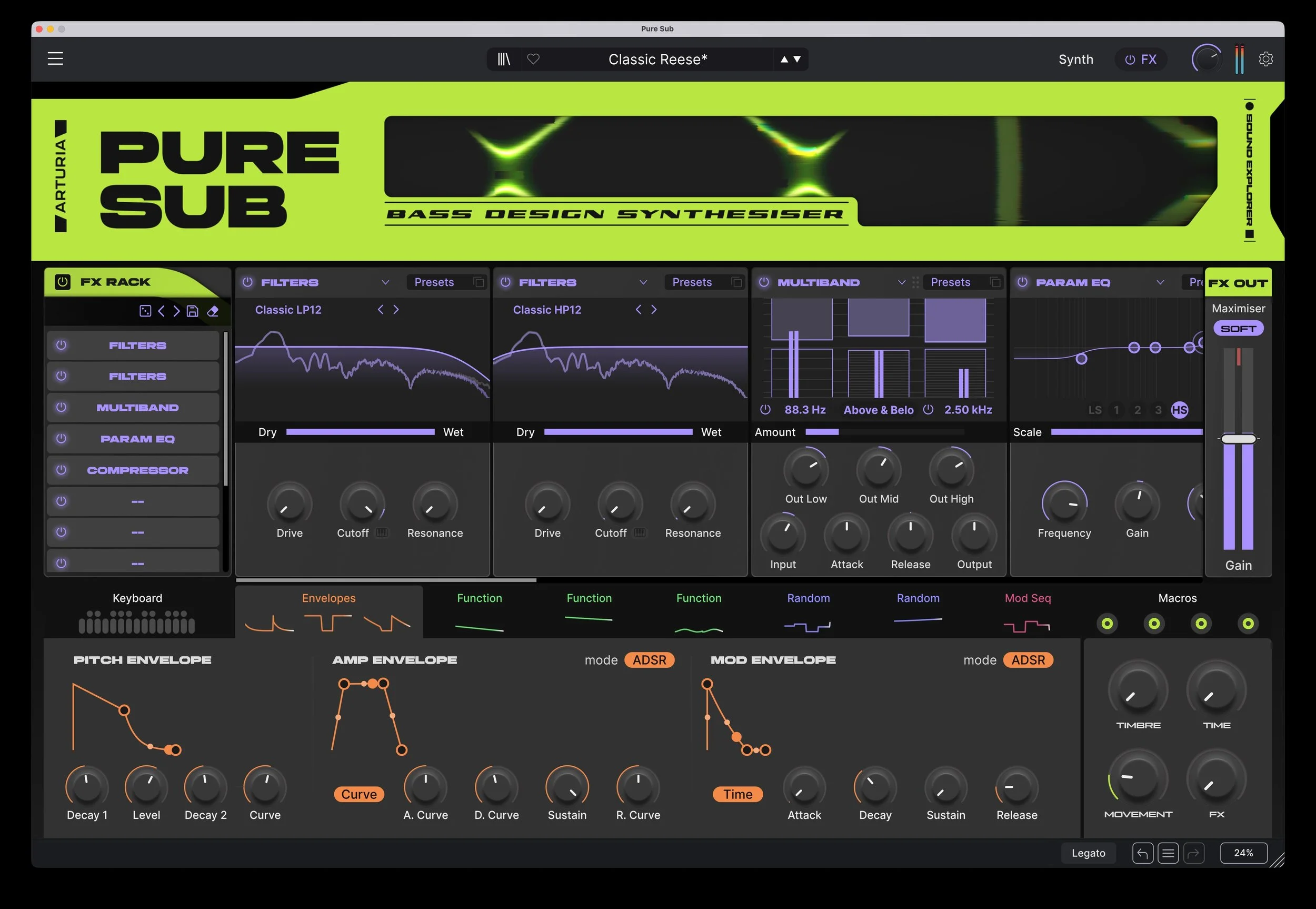Image resolution: width=1316 pixels, height=909 pixels.
Task: Toggle power on the Multiband module header
Action: click(x=764, y=282)
